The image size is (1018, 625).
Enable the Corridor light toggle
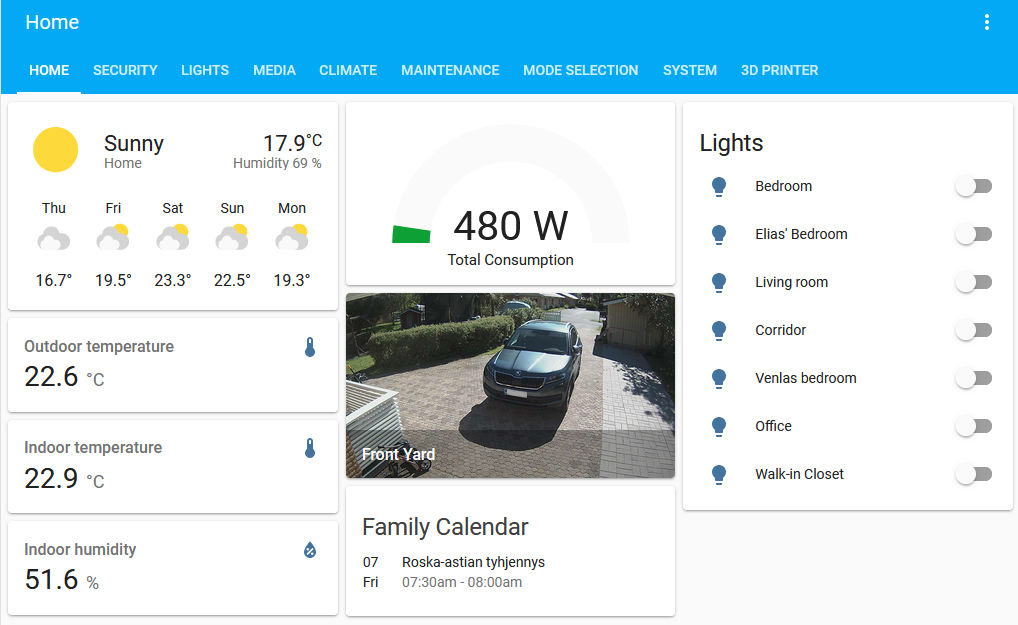pos(974,330)
